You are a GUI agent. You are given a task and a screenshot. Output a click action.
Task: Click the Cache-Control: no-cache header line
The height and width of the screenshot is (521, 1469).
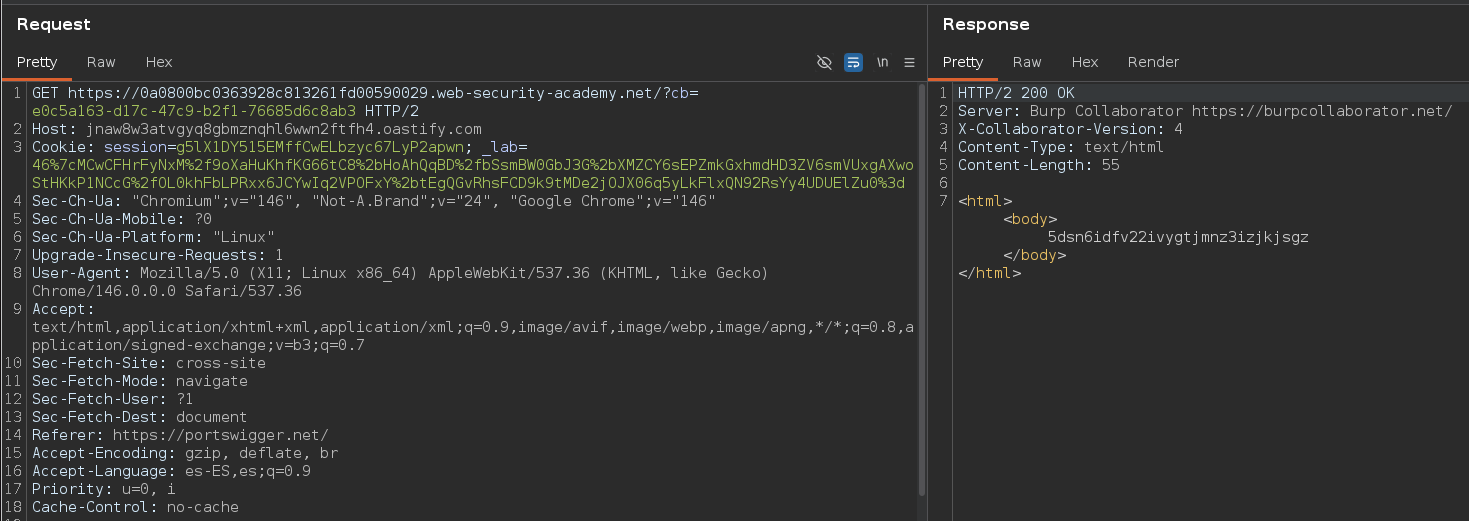135,507
